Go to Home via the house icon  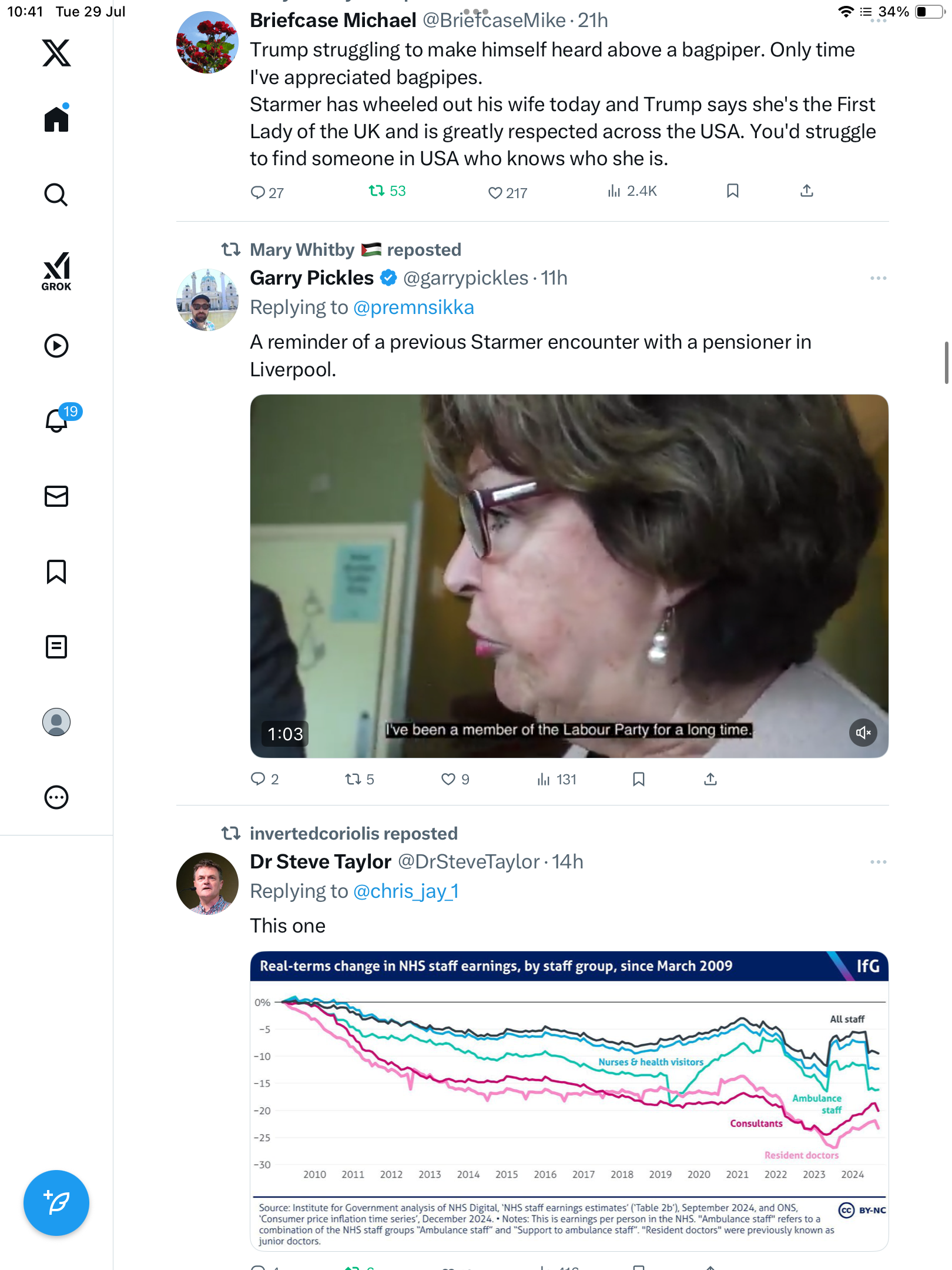tap(56, 118)
